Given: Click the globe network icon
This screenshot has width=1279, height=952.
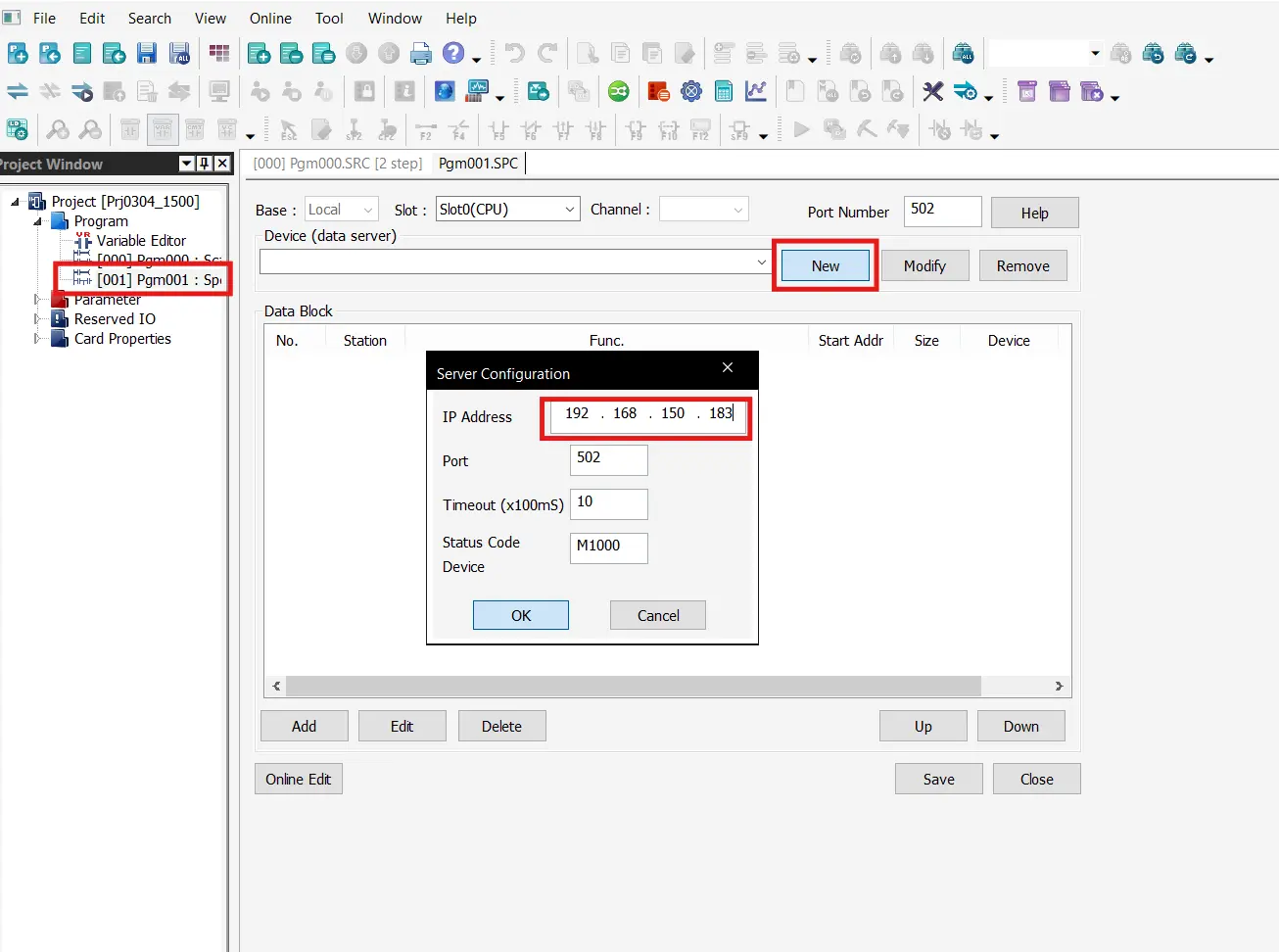Looking at the screenshot, I should click(x=445, y=91).
